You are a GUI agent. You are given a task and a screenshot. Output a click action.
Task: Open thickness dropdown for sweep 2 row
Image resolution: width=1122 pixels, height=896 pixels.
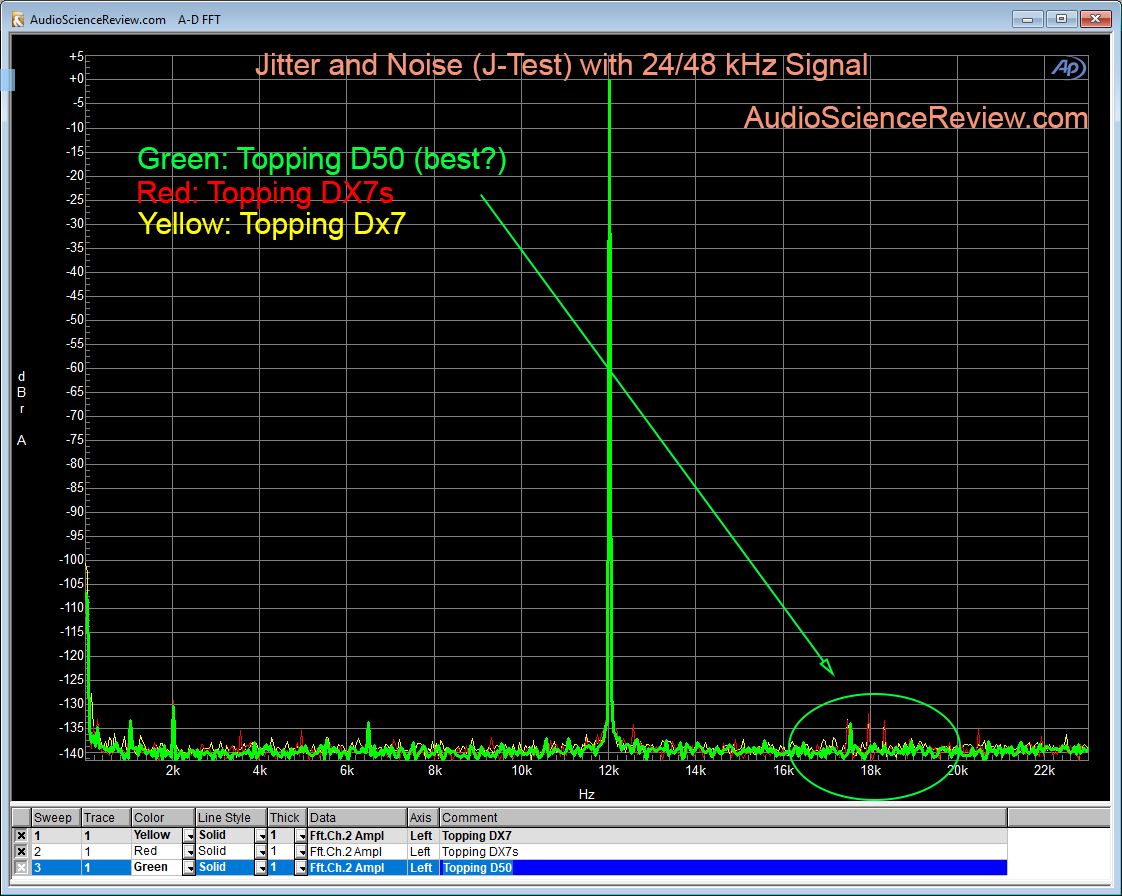click(301, 851)
